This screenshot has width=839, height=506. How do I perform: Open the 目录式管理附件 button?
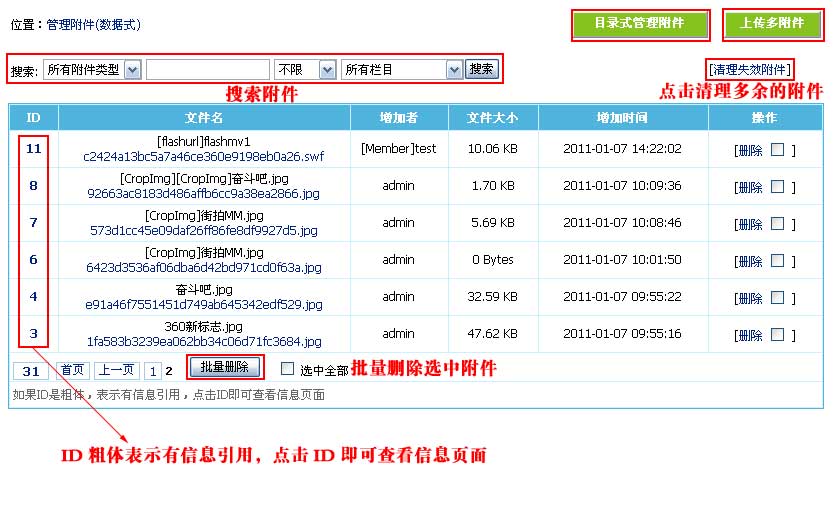click(640, 23)
